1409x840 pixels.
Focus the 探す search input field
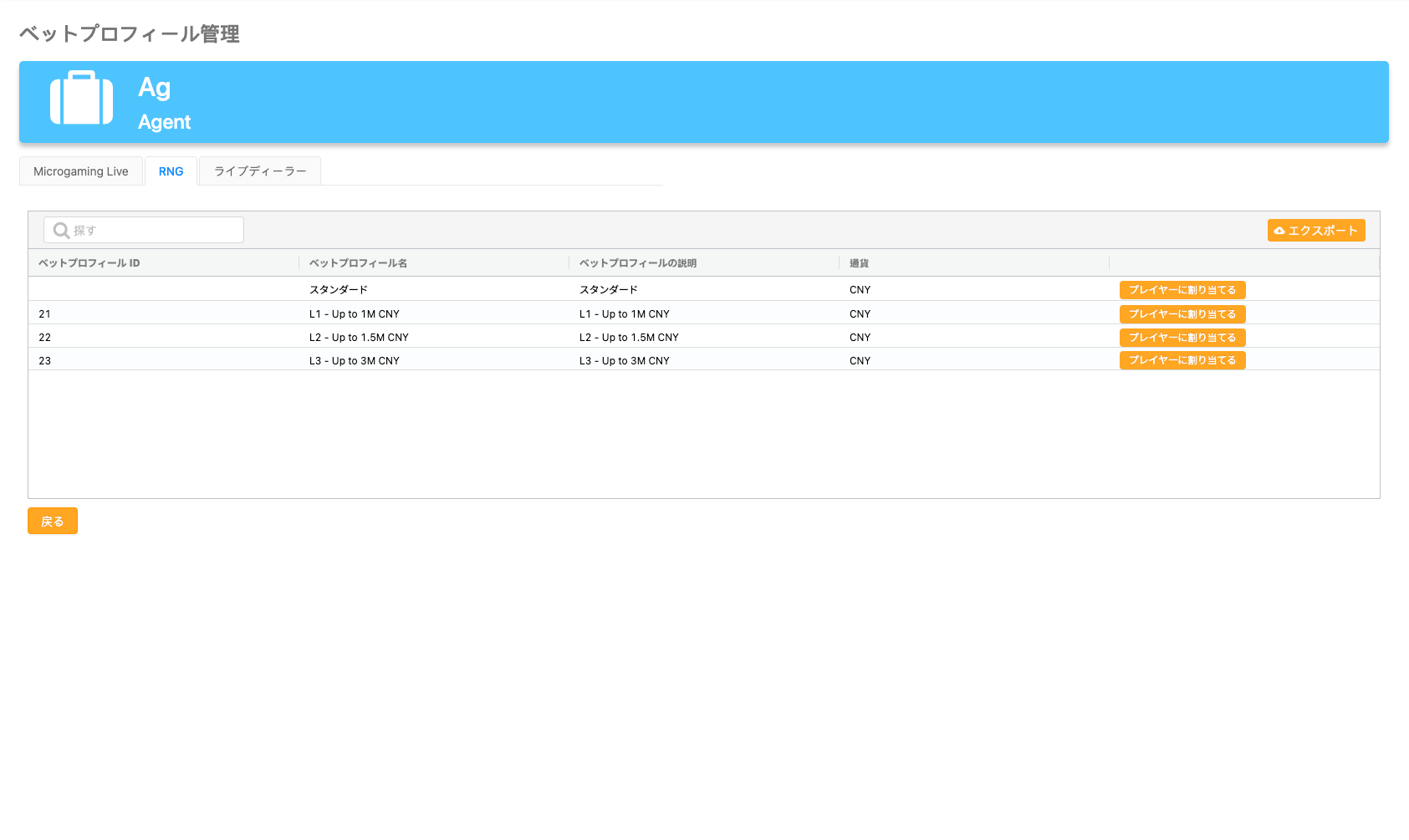click(155, 231)
